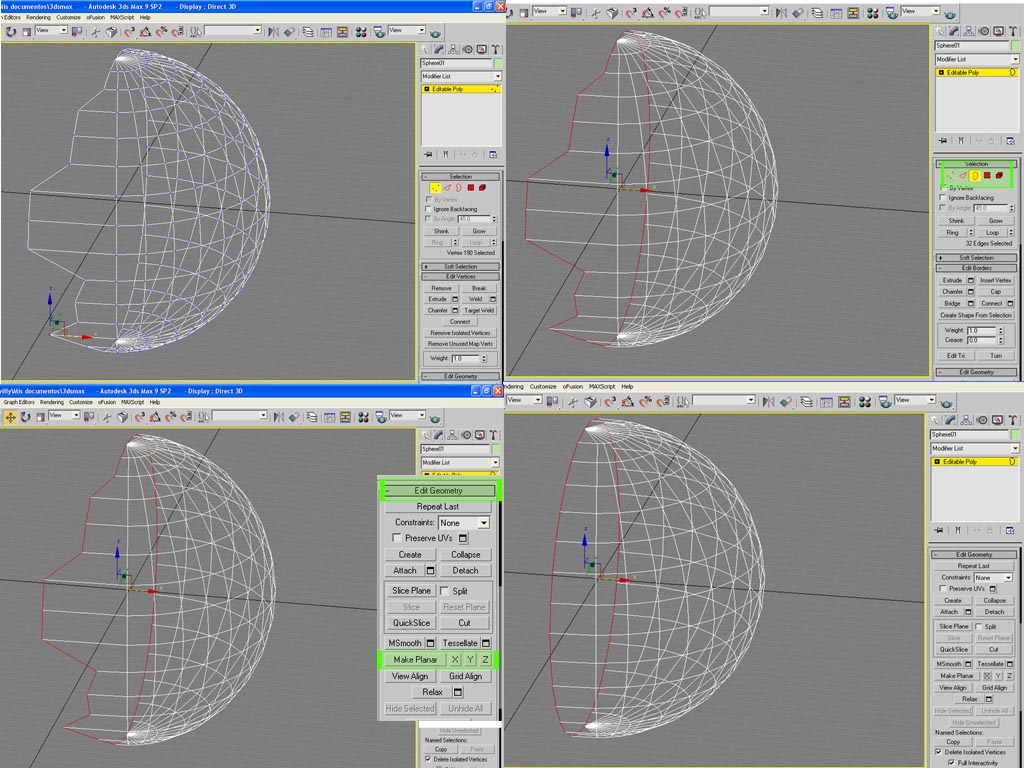The height and width of the screenshot is (768, 1024).
Task: Open Layer Manager icon in top-left toolbar
Action: 308,31
